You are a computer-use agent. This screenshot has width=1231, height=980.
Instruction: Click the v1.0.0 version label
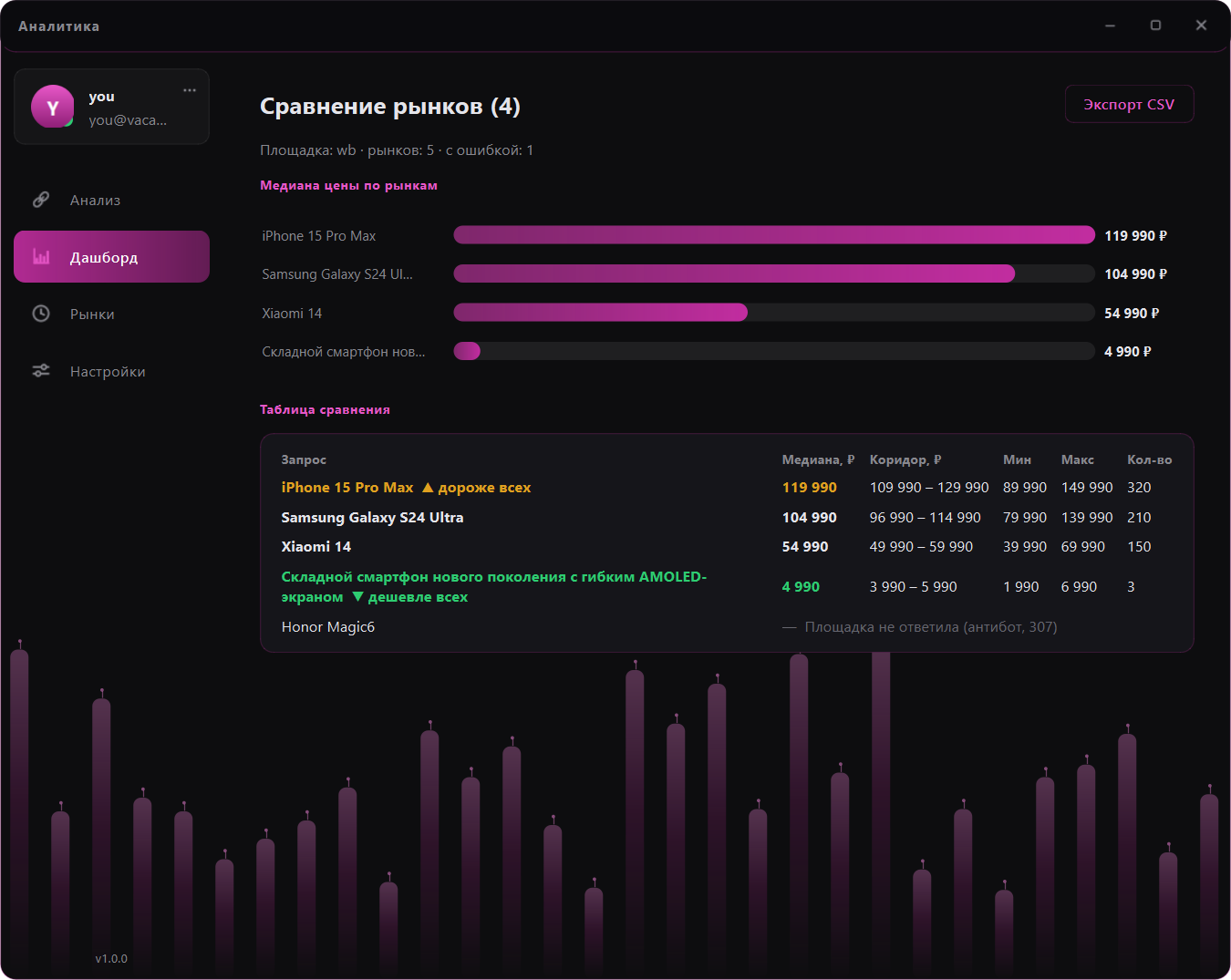[x=111, y=958]
